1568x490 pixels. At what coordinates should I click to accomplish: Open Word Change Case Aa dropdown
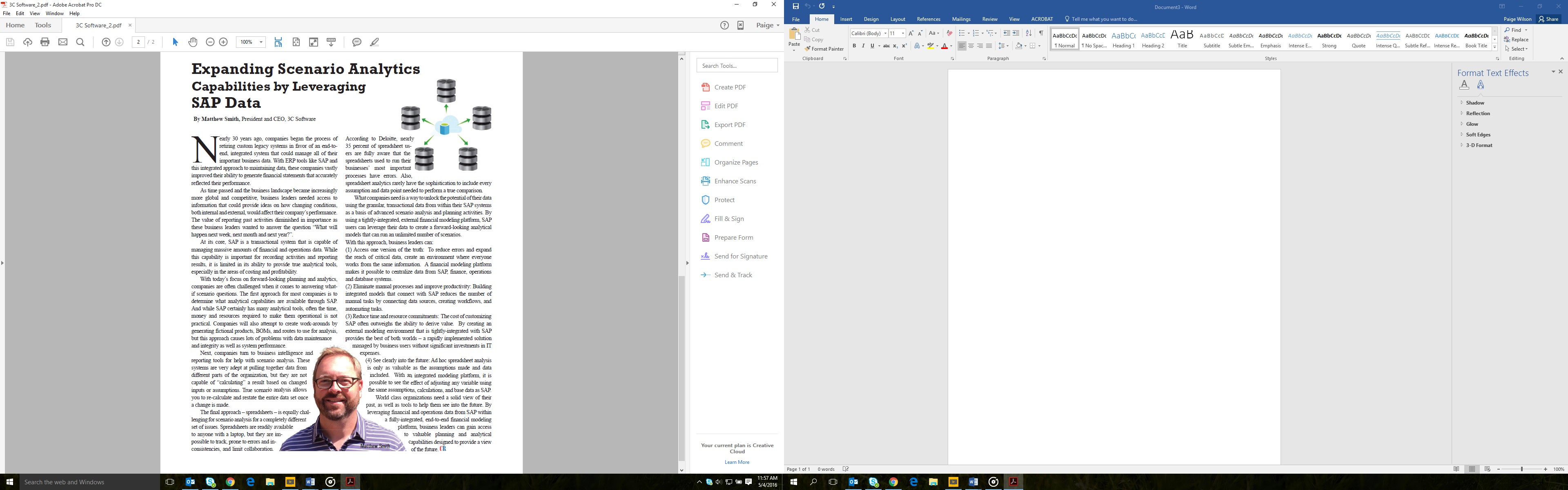(934, 33)
